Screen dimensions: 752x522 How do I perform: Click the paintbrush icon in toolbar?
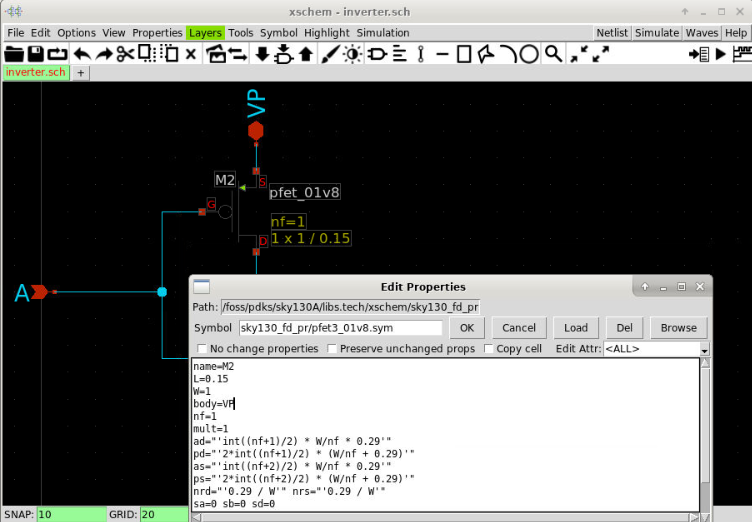pyautogui.click(x=330, y=54)
